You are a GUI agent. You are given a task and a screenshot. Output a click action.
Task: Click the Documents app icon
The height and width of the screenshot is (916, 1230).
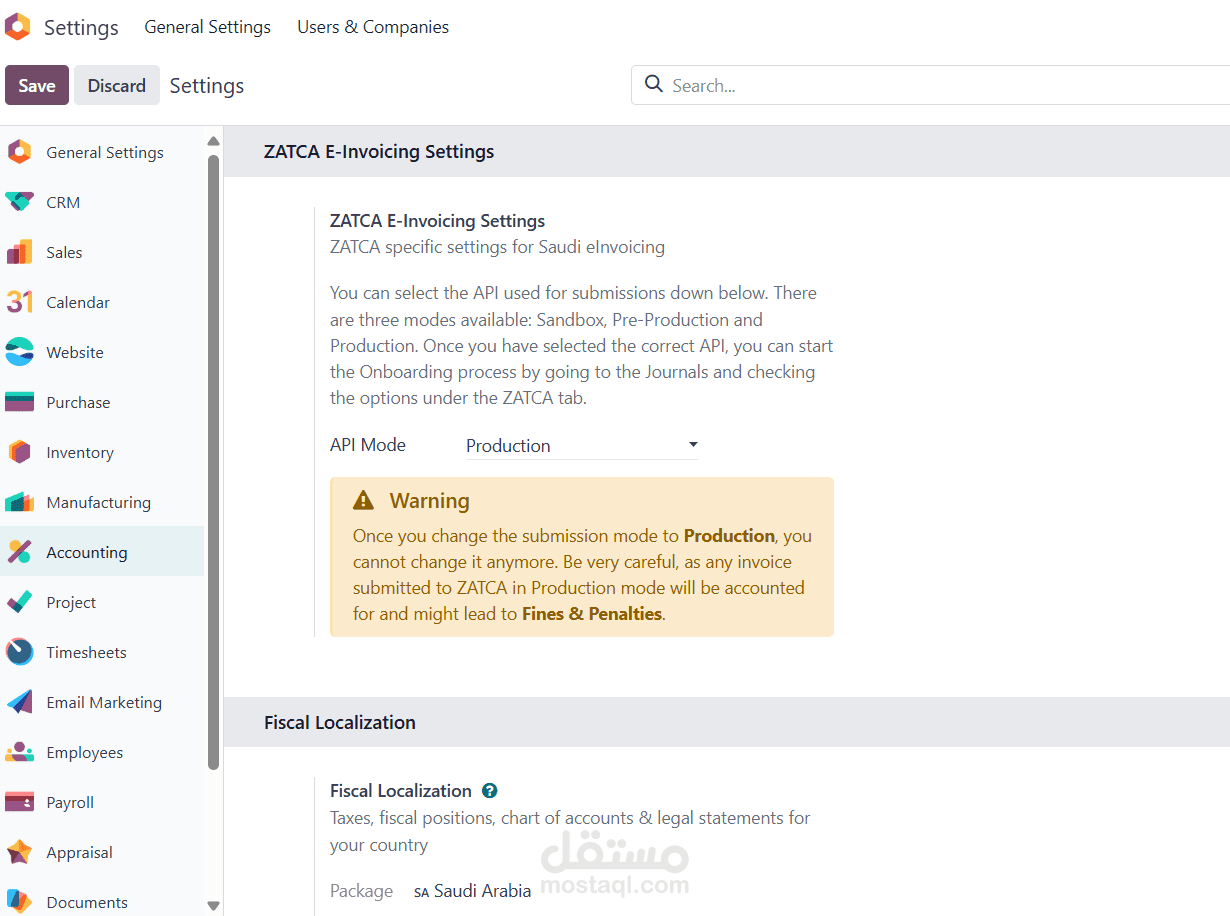point(19,902)
